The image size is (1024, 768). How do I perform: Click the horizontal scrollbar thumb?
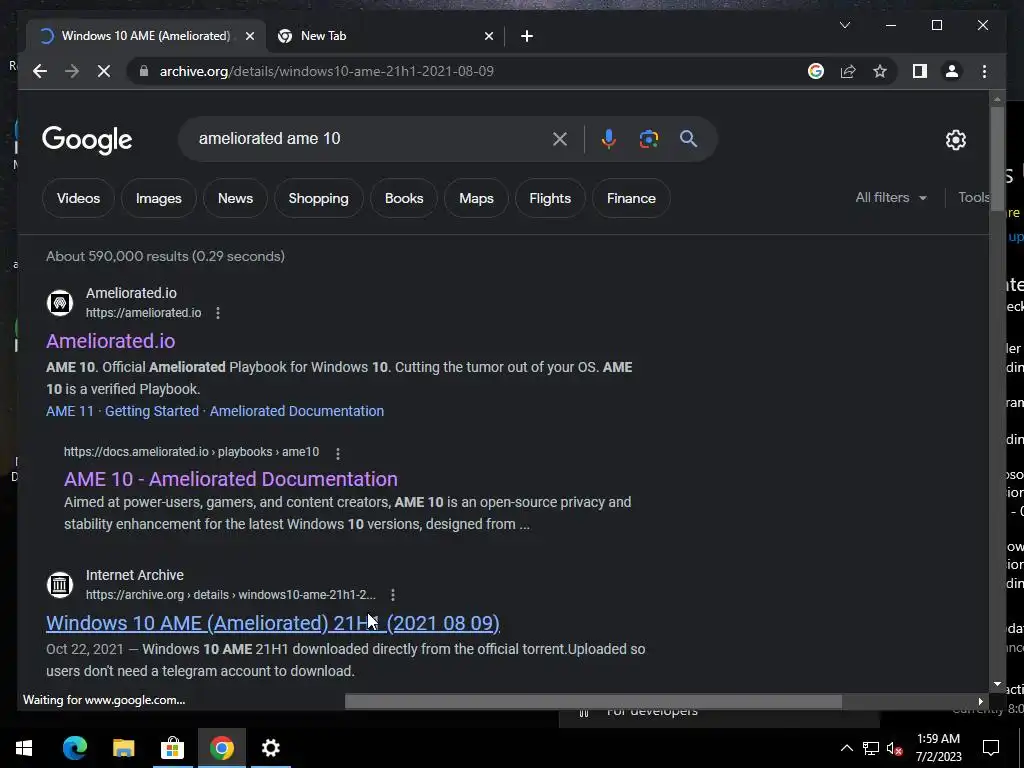pyautogui.click(x=593, y=701)
